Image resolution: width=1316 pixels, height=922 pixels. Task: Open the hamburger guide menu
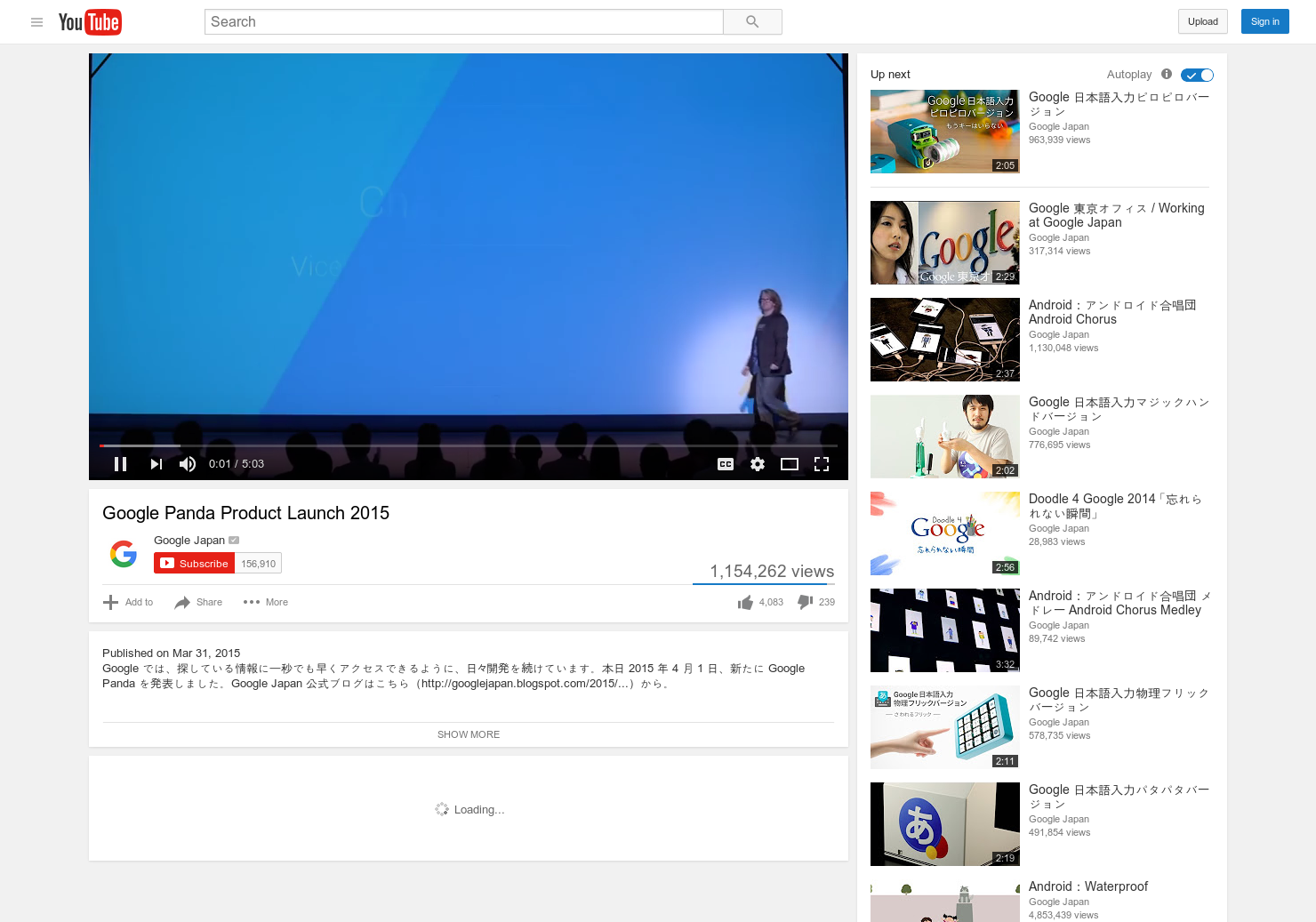click(36, 22)
